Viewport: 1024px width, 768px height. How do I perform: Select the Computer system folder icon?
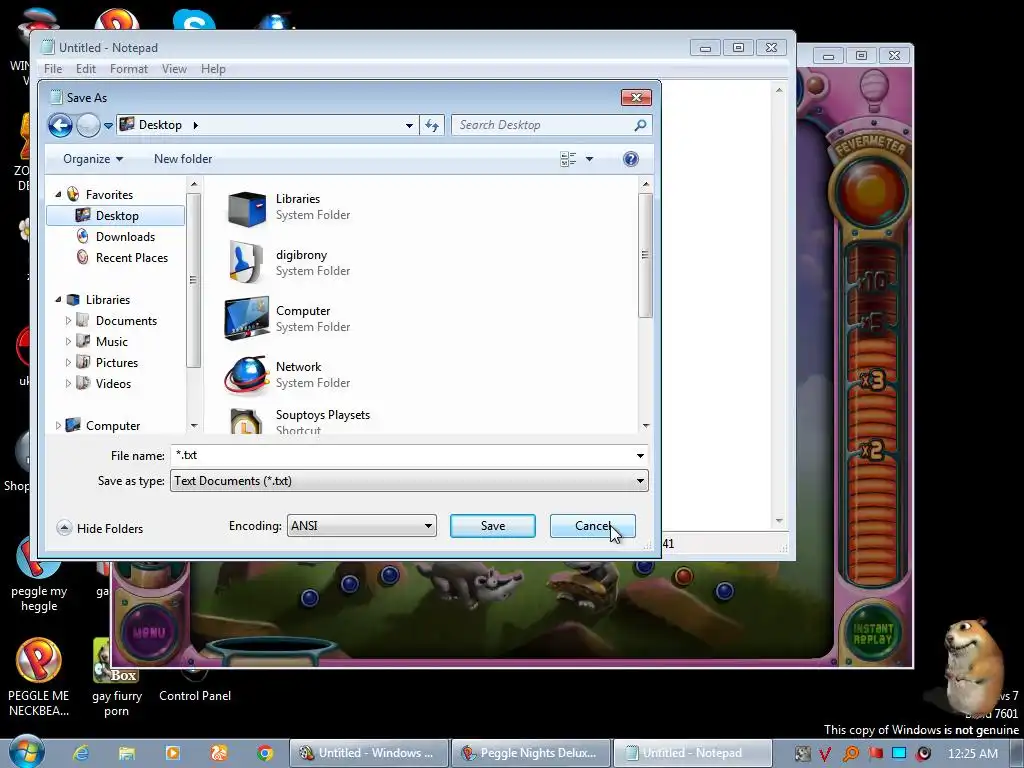pyautogui.click(x=246, y=319)
